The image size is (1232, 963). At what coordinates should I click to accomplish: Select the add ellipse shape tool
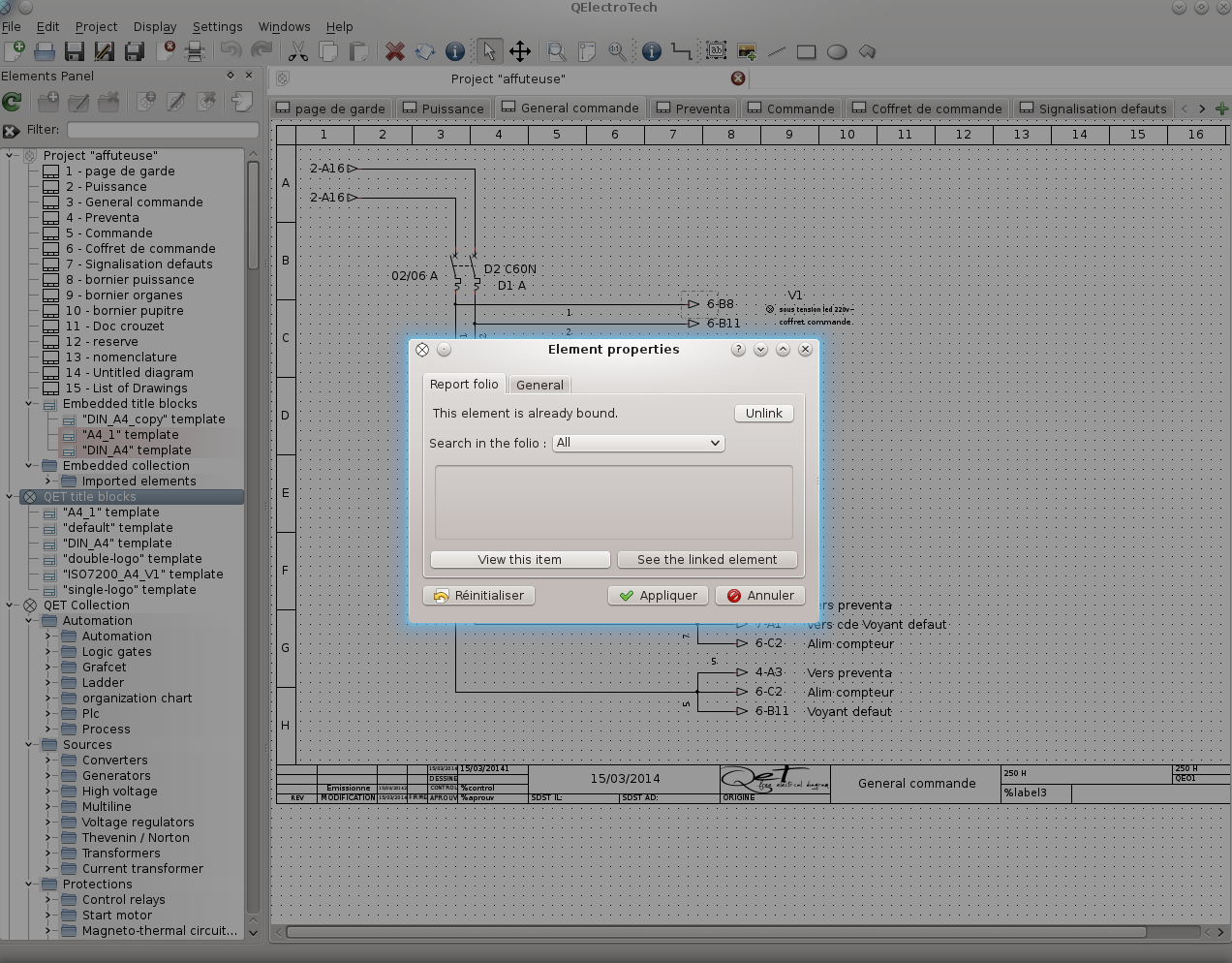point(837,51)
